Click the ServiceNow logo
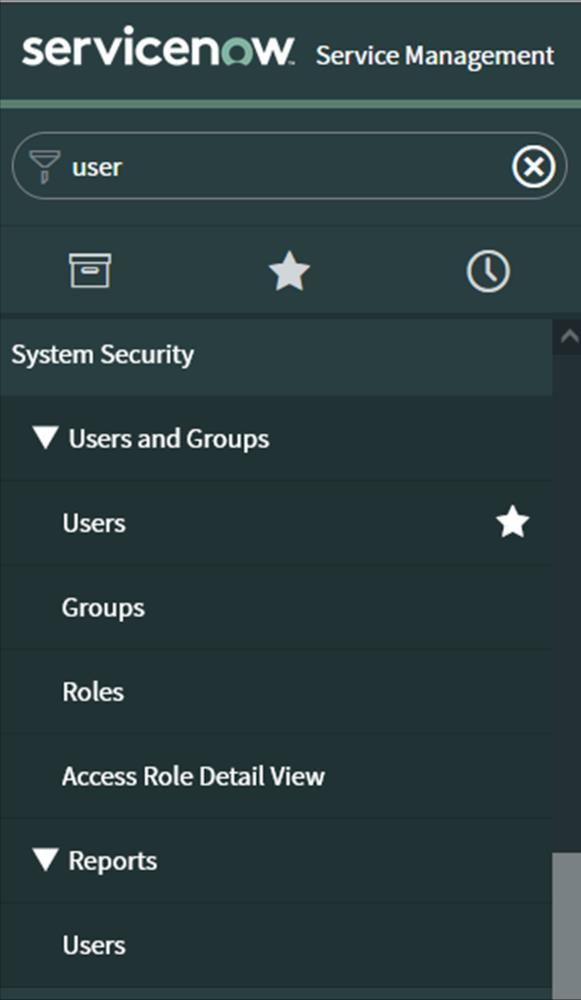This screenshot has height=1000, width=581. [158, 47]
